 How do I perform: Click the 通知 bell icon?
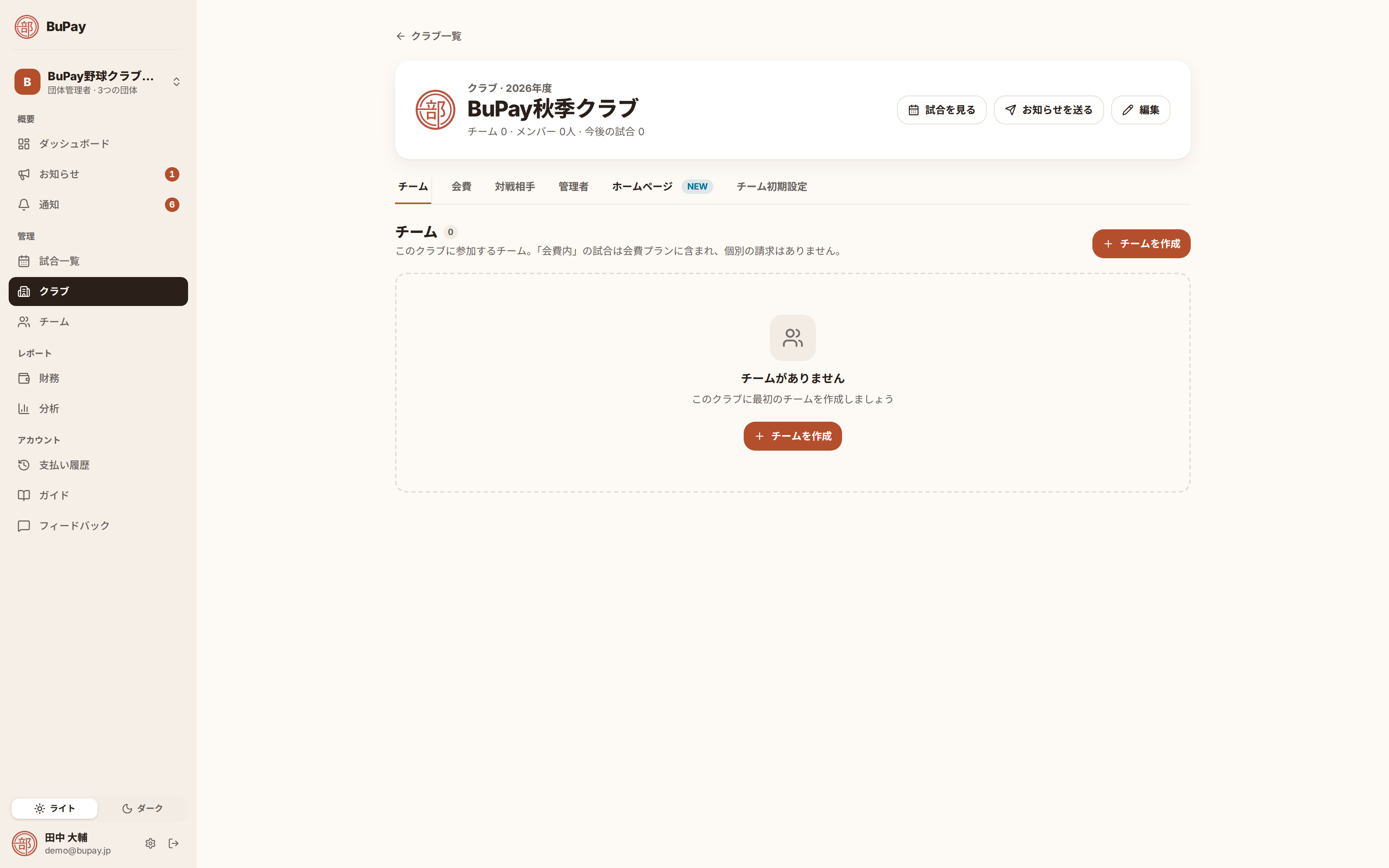click(x=24, y=205)
